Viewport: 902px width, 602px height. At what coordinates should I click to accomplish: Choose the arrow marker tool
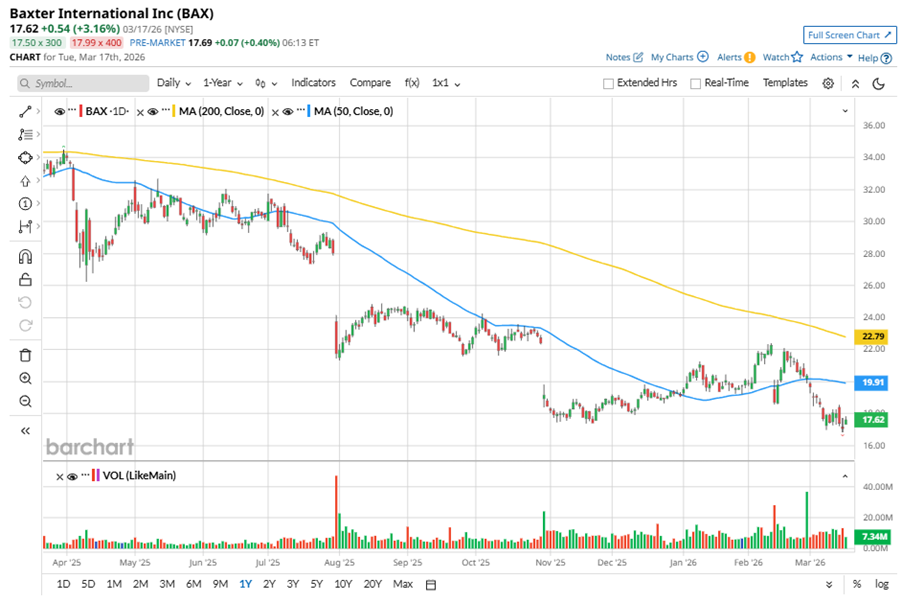25,181
